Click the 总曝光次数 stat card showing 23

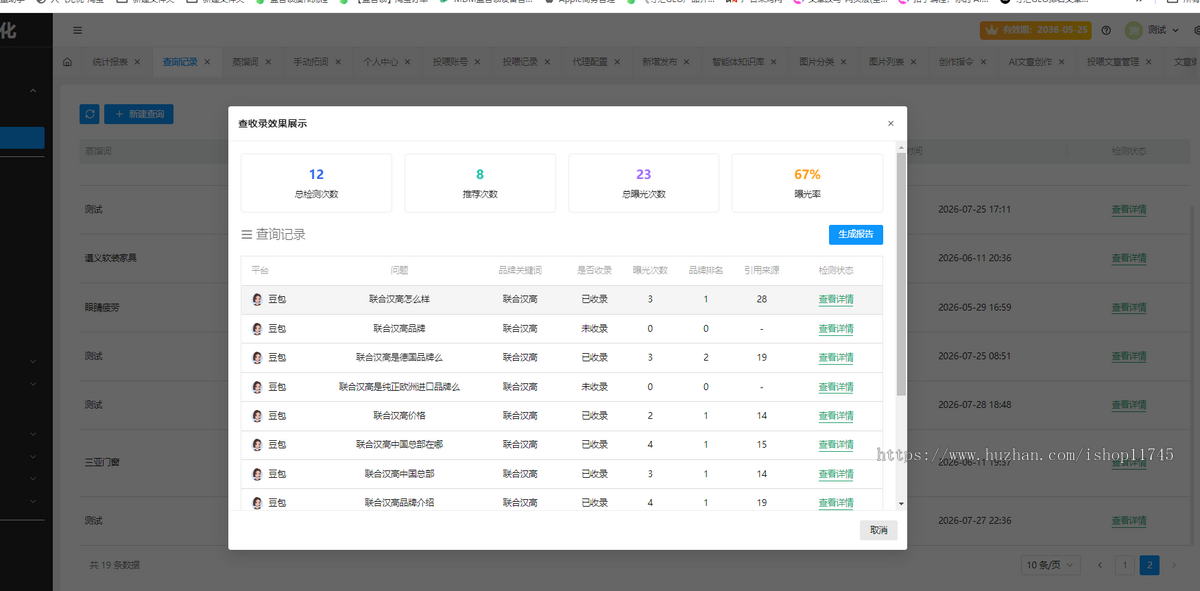[x=644, y=183]
